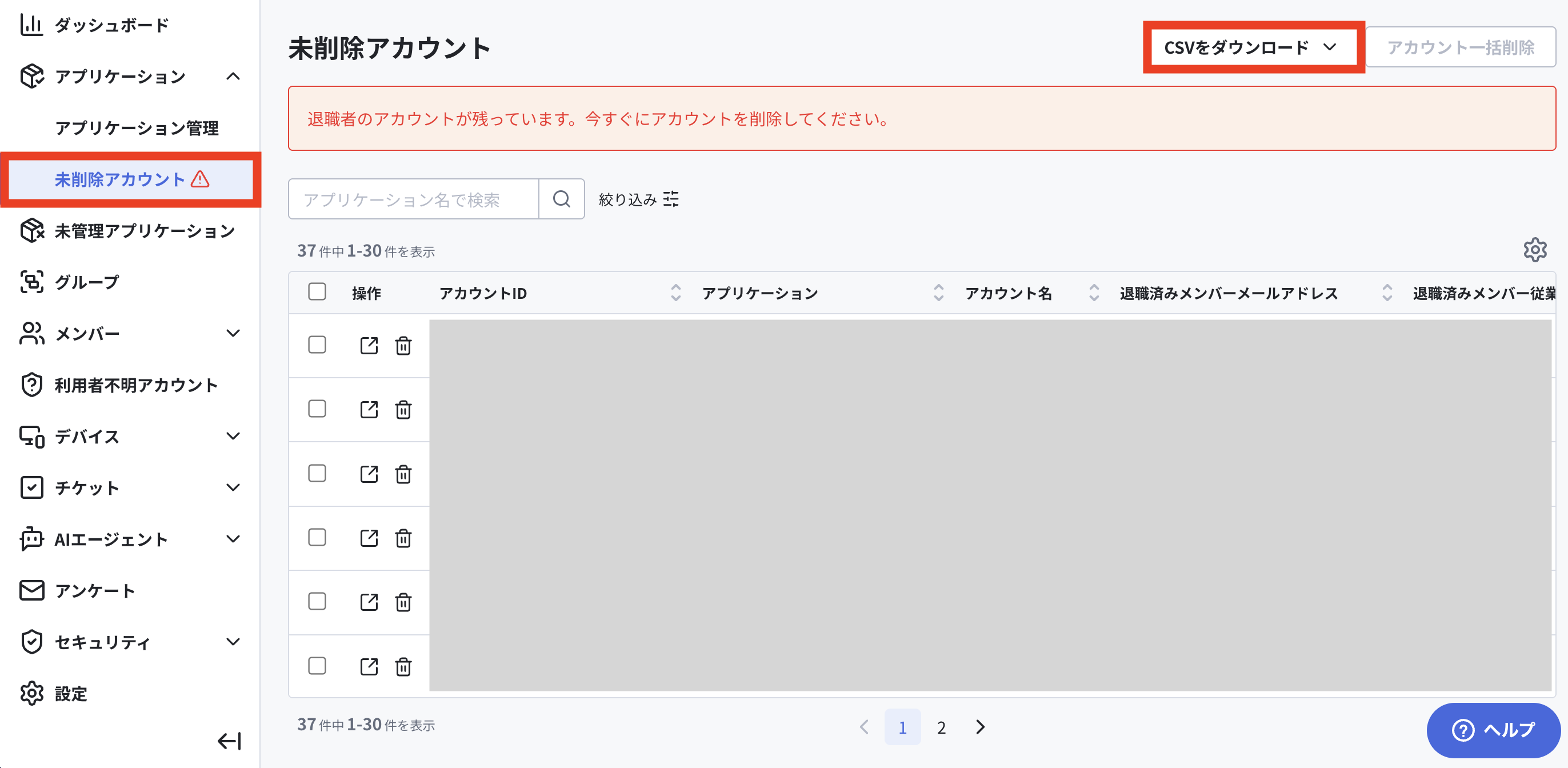Screen dimensions: 1568x768
Task: Collapse the sidebar with the arrow icon
Action: 230,741
